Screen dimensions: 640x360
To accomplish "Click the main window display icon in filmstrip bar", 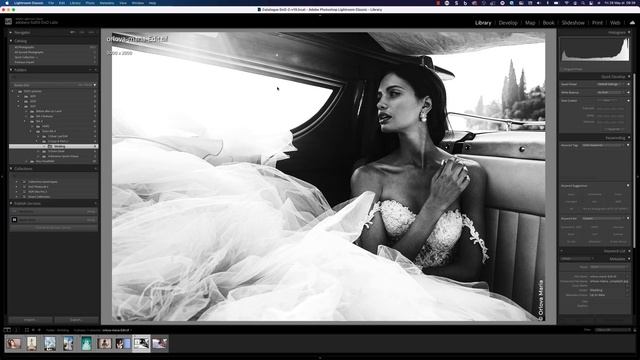I will tap(7, 330).
